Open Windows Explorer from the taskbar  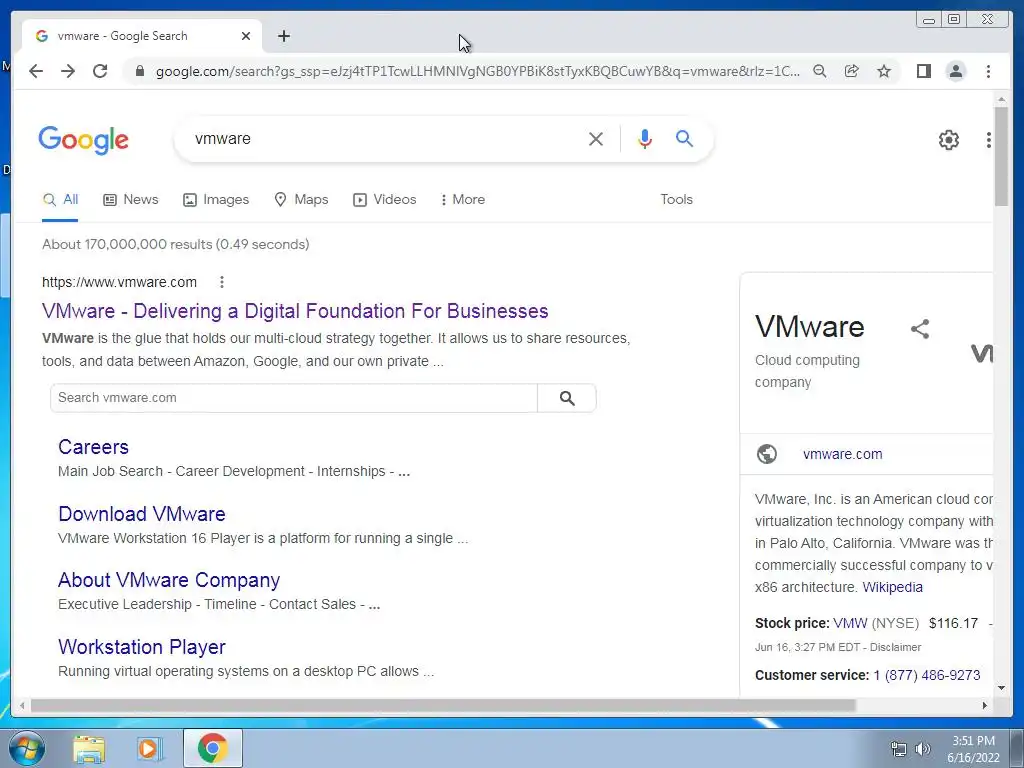click(89, 748)
